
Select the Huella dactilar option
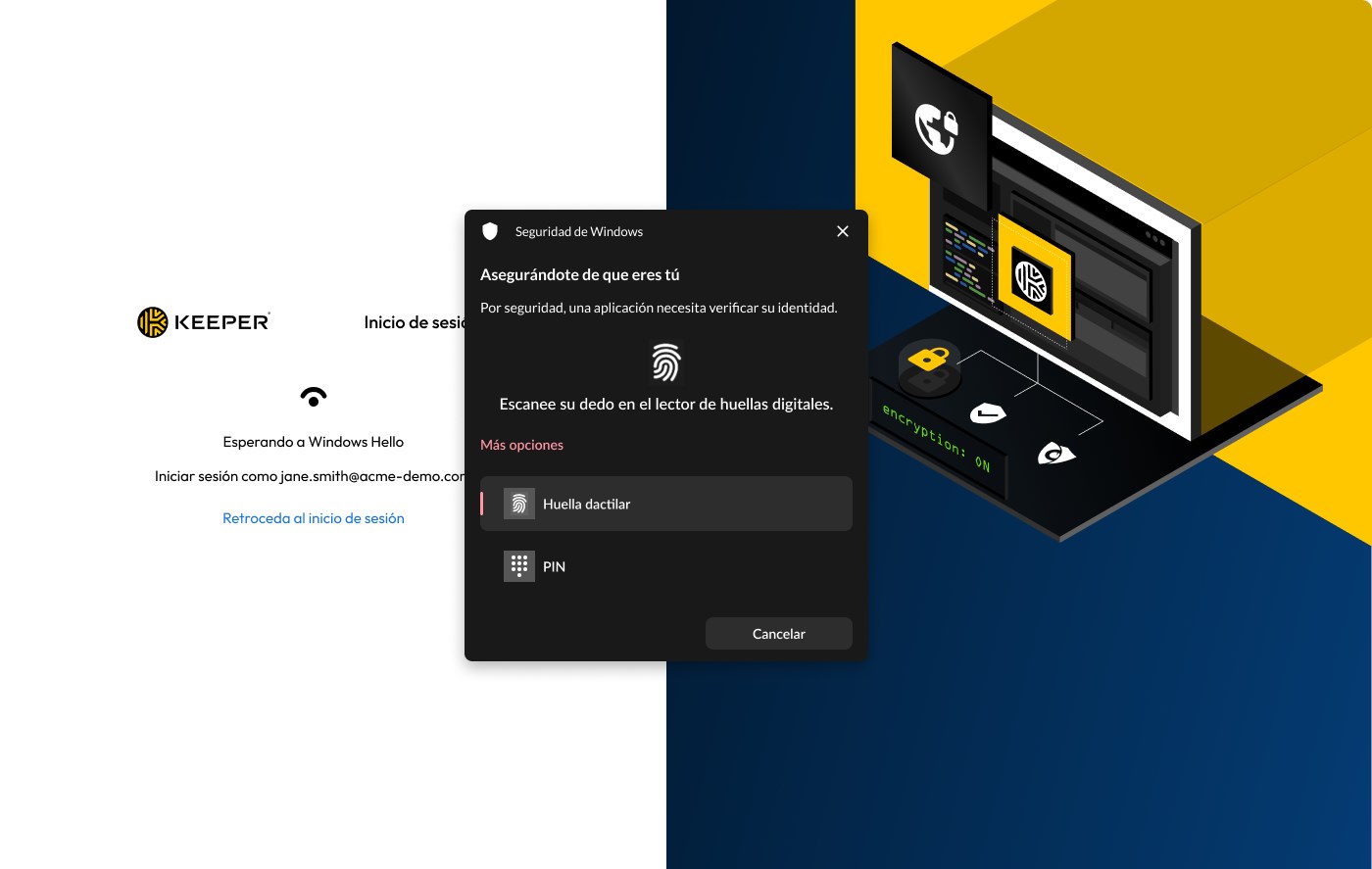point(666,504)
